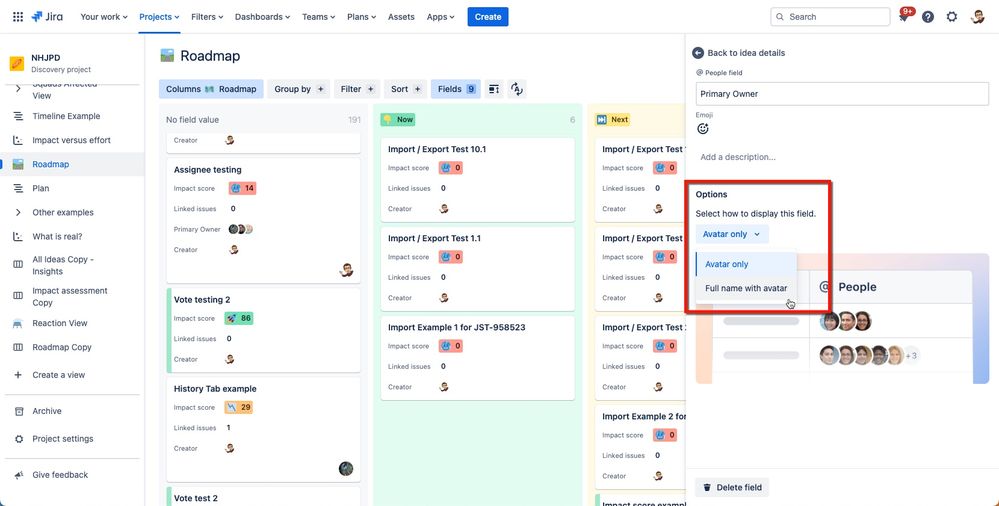999x506 pixels.
Task: Click the NHJPD project pencil icon
Action: coord(17,63)
